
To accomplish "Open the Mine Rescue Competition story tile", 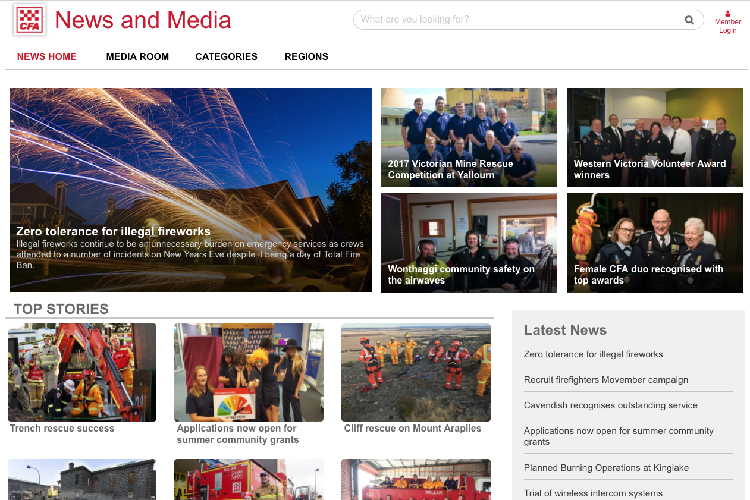I will [469, 137].
